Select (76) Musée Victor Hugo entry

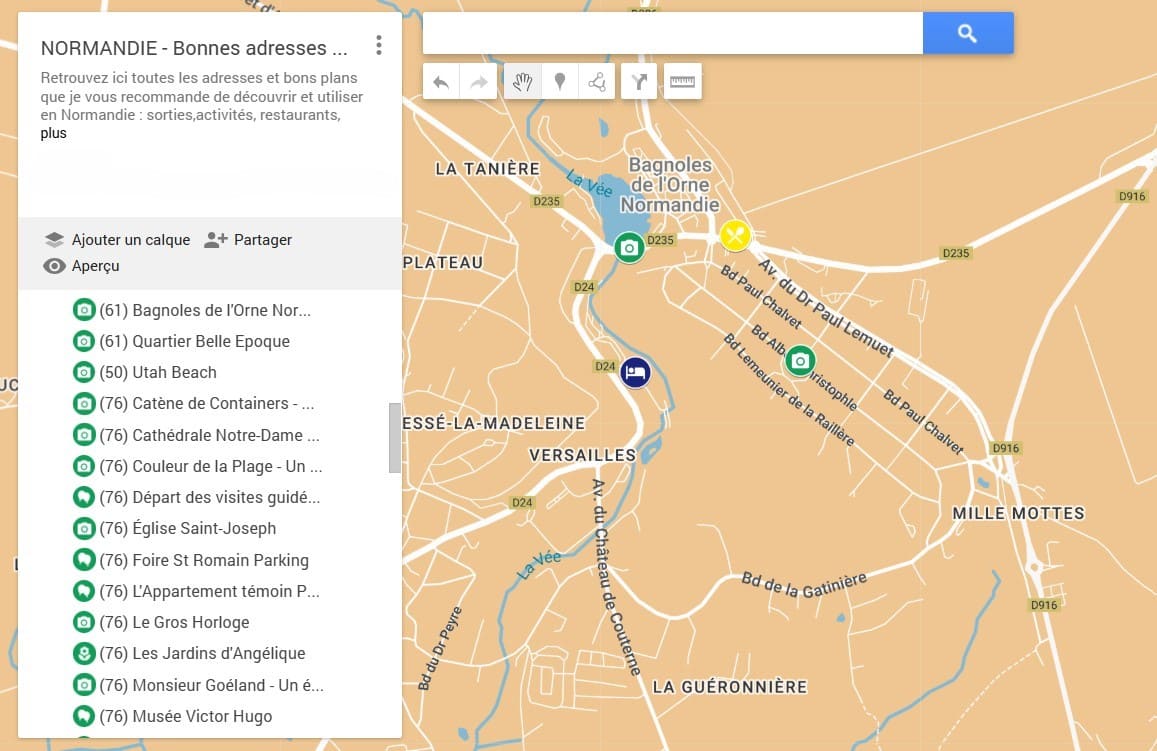(x=186, y=716)
